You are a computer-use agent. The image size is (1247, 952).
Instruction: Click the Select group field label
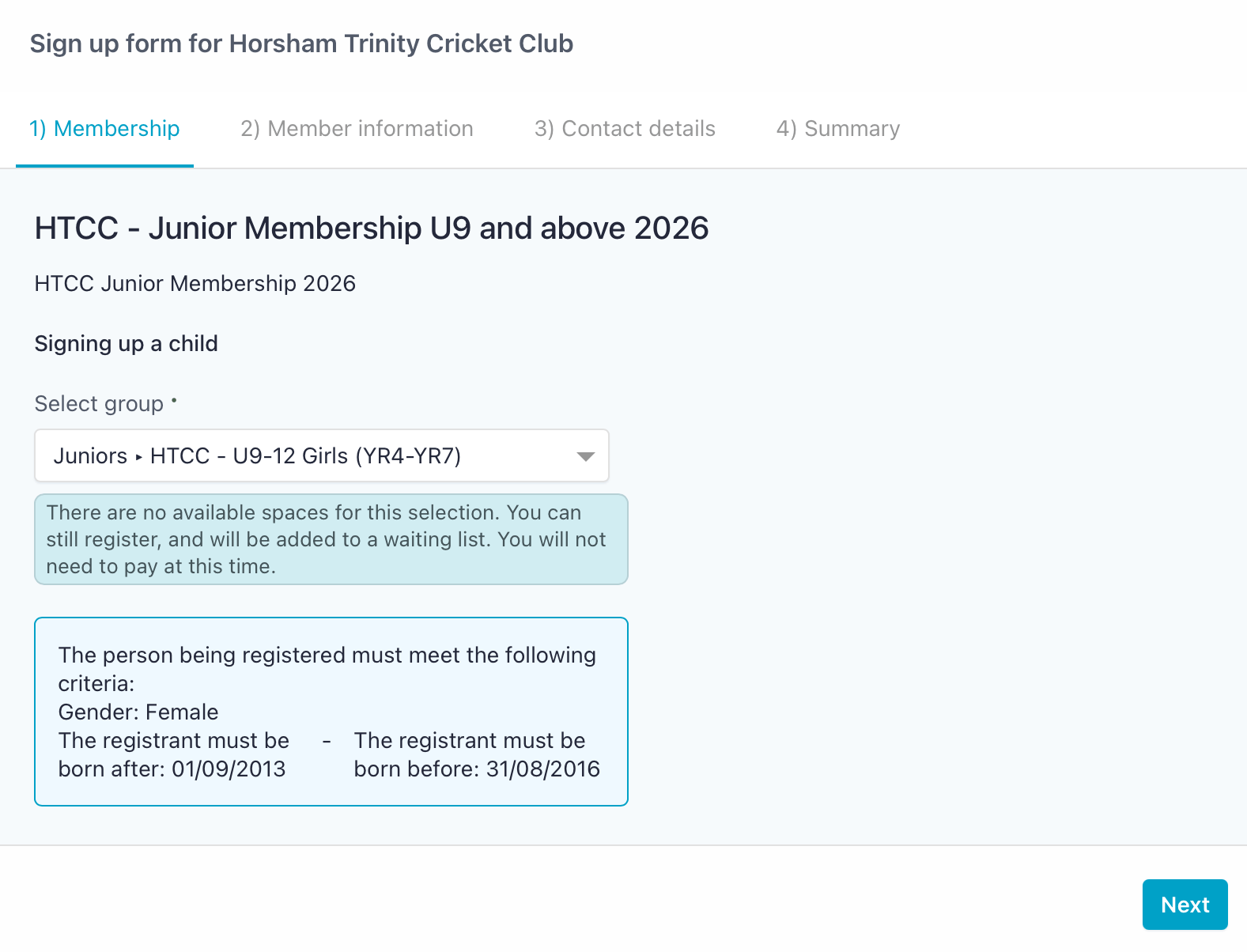pyautogui.click(x=99, y=404)
